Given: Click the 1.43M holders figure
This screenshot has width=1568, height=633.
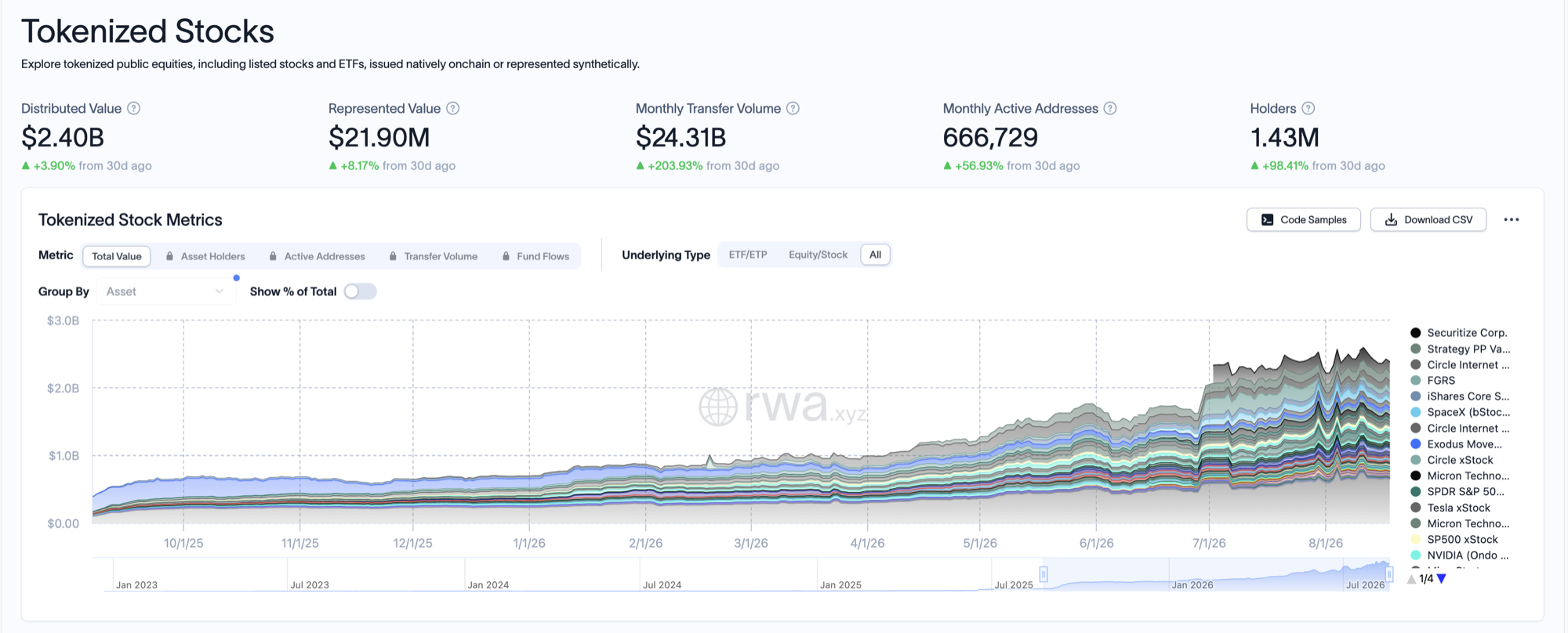Looking at the screenshot, I should (x=1285, y=138).
